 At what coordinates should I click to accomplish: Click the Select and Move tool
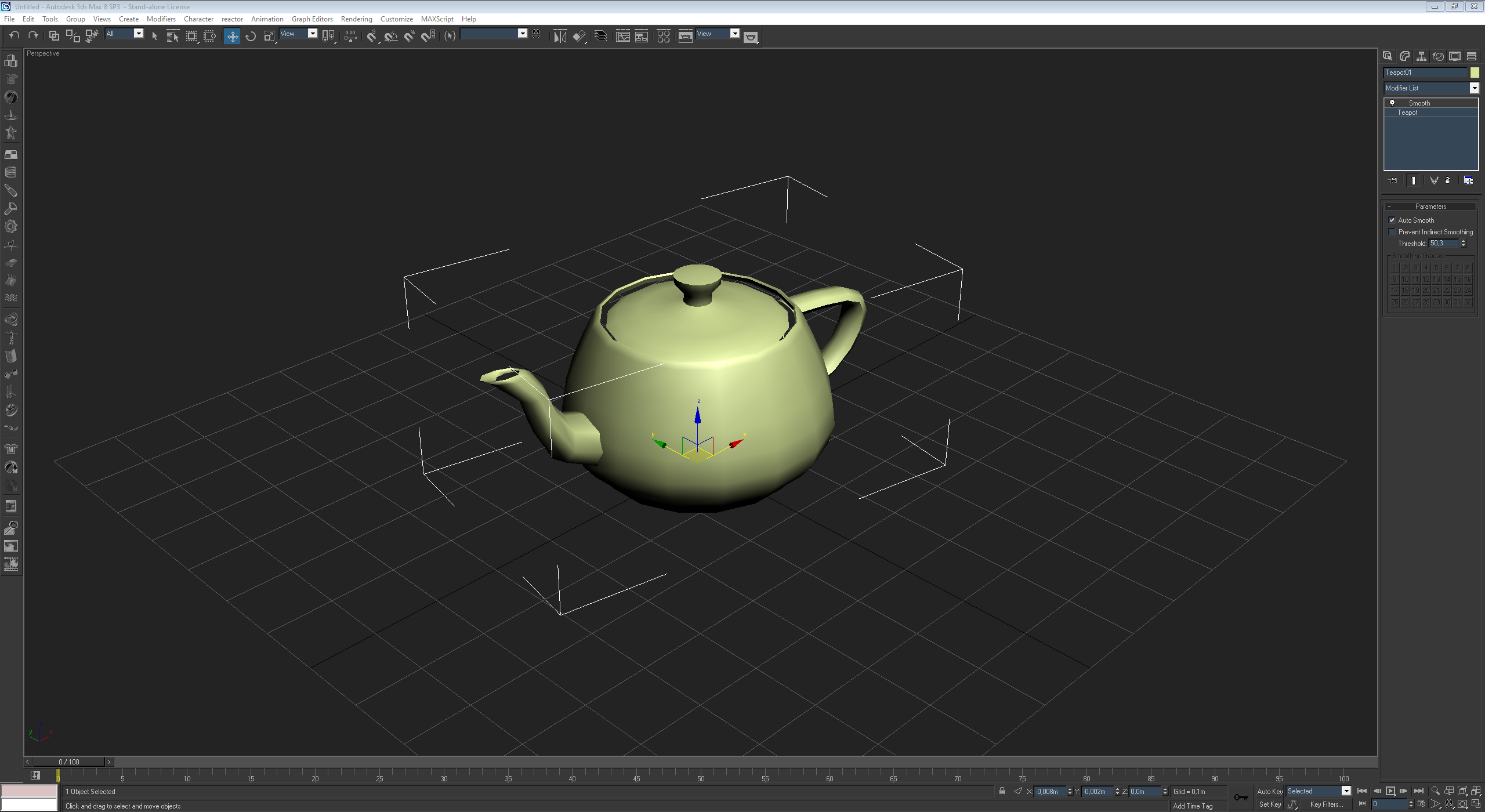232,36
